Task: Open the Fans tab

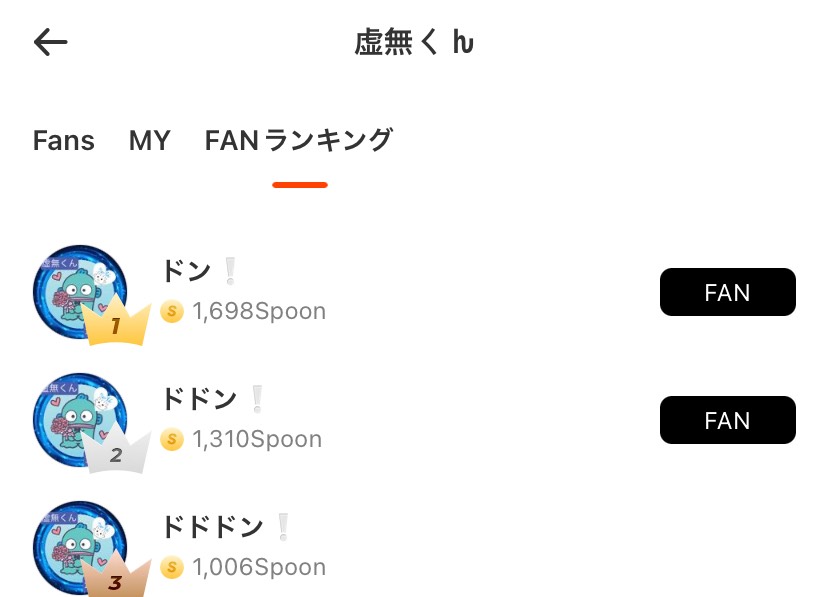Action: pos(63,141)
